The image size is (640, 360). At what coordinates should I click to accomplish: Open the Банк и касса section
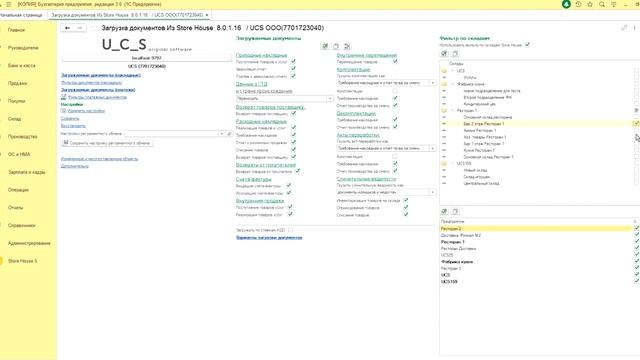pos(22,65)
